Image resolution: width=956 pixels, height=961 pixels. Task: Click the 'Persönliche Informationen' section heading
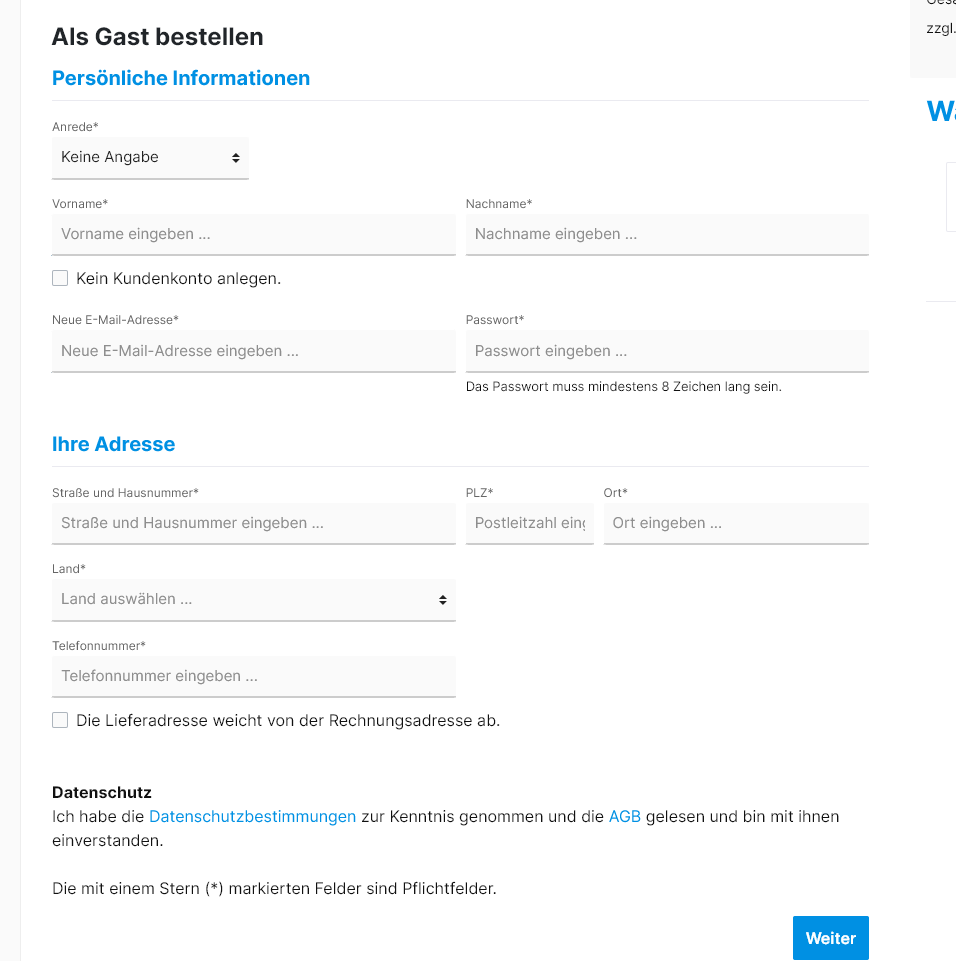click(181, 78)
